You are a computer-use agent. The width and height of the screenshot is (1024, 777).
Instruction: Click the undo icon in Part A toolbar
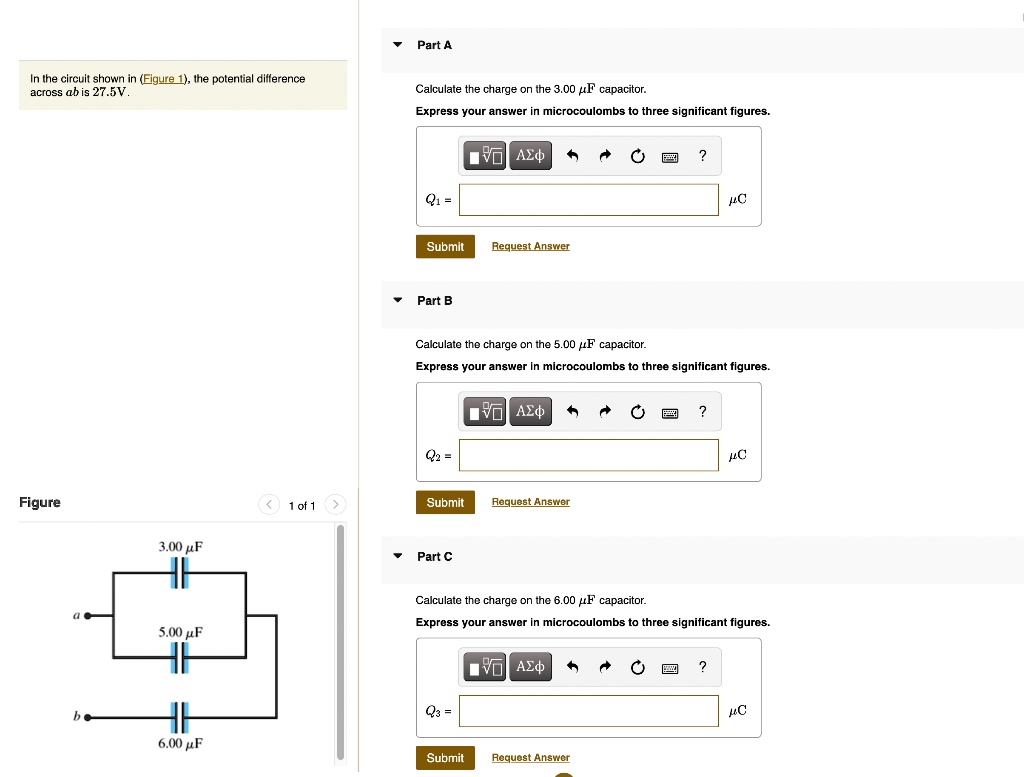(x=571, y=155)
